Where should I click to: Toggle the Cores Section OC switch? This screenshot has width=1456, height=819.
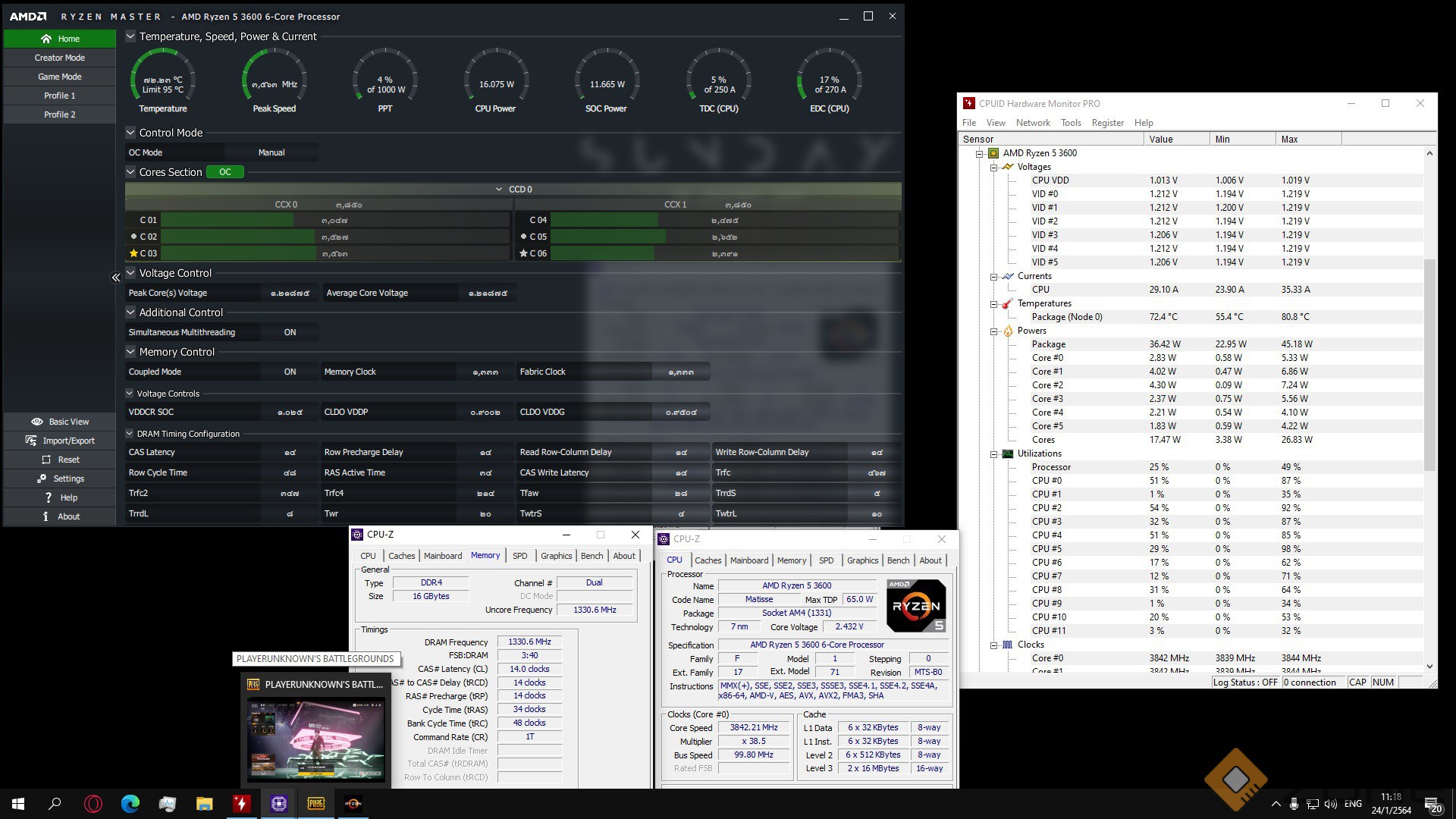pos(225,172)
